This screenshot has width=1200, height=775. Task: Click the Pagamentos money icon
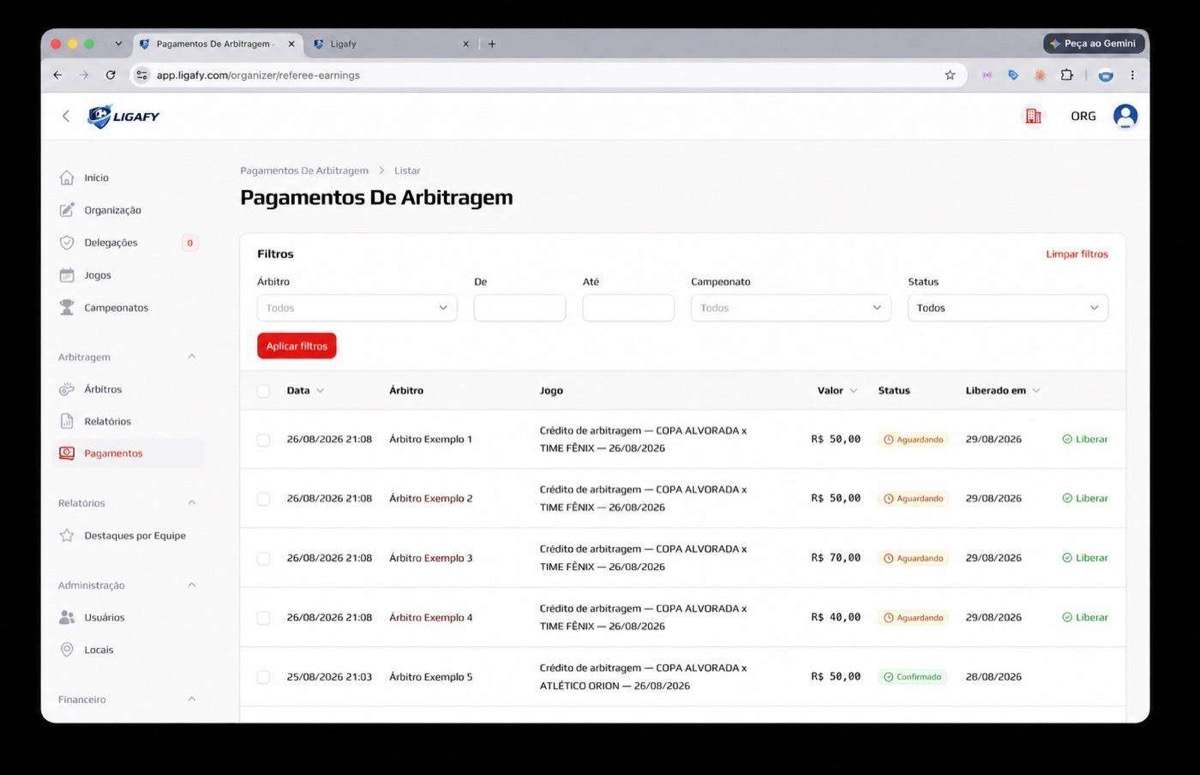pyautogui.click(x=67, y=453)
